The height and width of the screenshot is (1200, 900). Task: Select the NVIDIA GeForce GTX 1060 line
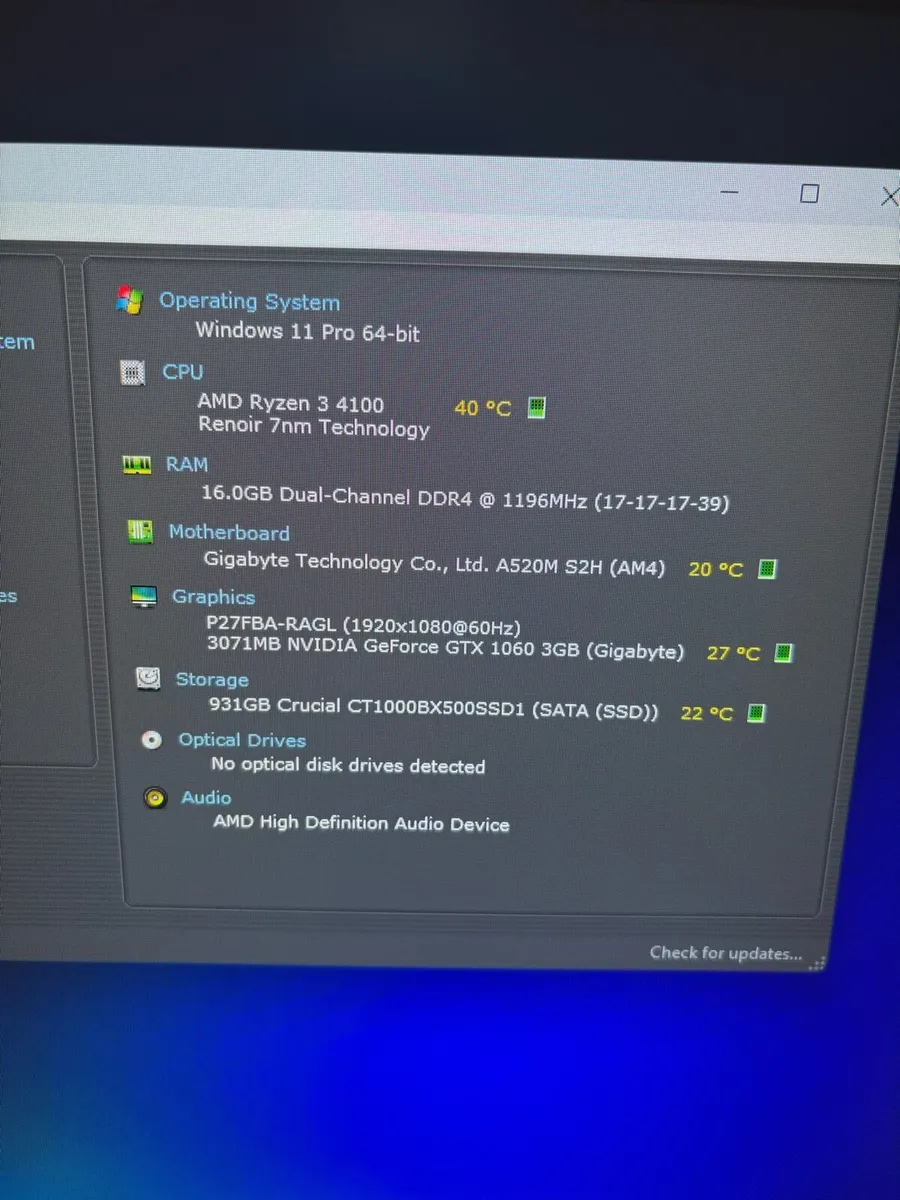445,648
